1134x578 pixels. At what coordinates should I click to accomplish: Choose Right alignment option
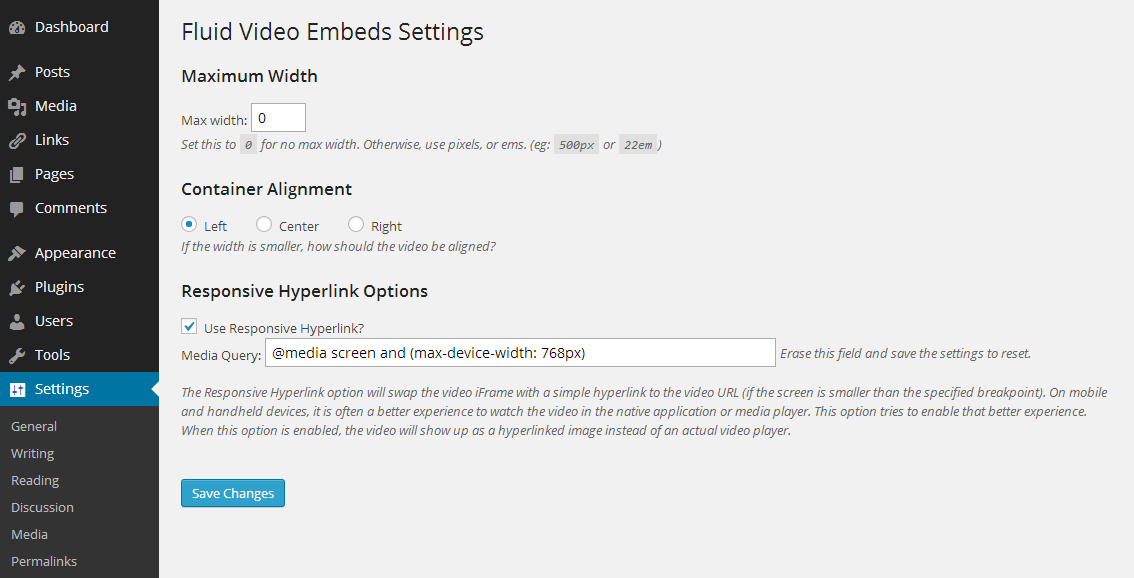(x=356, y=225)
